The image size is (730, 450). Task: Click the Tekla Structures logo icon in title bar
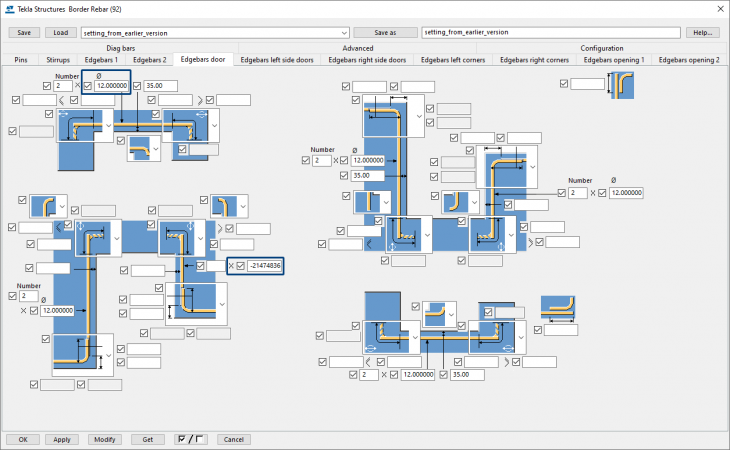[9, 9]
